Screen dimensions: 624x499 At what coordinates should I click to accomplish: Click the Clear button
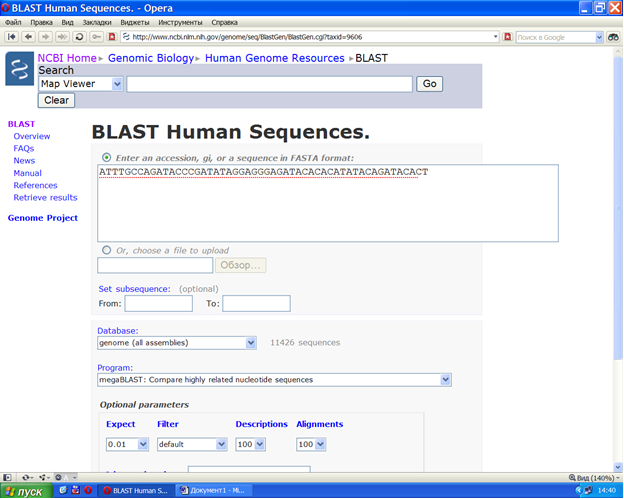56,100
